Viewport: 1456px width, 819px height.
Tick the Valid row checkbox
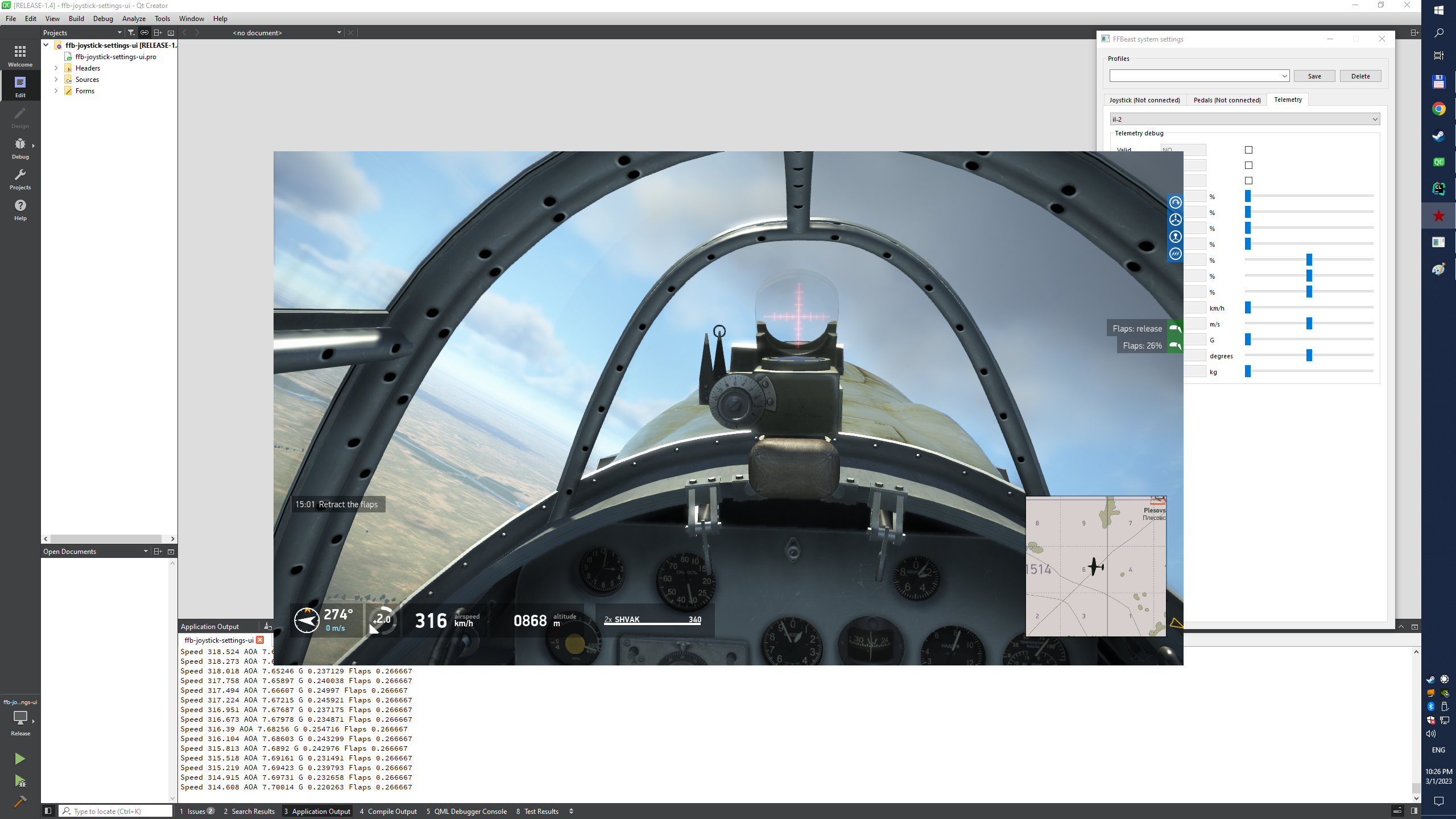pyautogui.click(x=1248, y=150)
